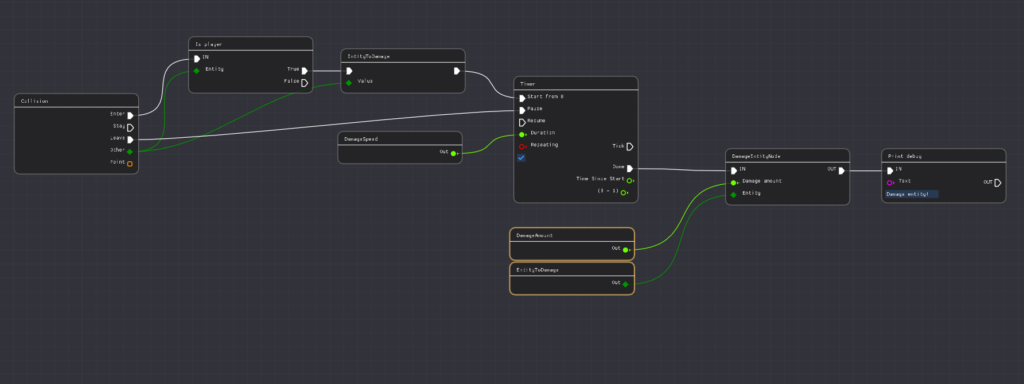Screen dimensions: 1024x384
Task: Click the red Repeating pin on Timer
Action: click(x=522, y=146)
